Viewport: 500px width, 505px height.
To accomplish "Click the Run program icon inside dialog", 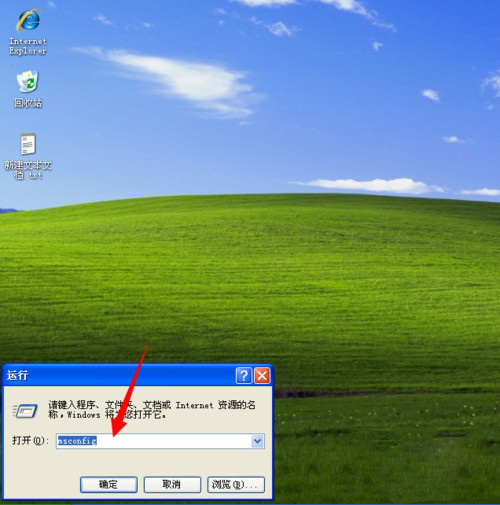I will pos(25,410).
